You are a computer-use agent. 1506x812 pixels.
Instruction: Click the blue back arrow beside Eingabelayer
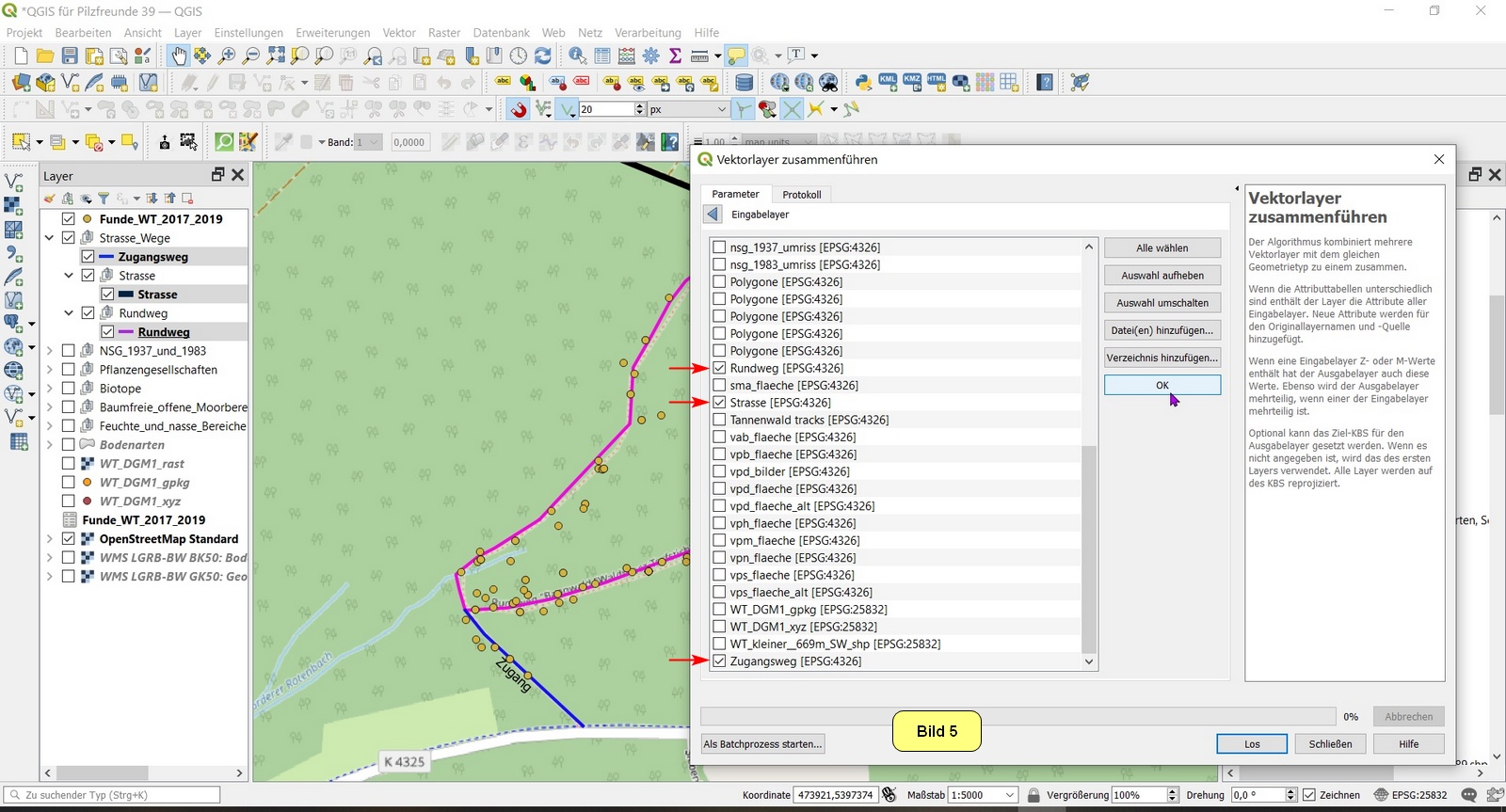pos(713,215)
